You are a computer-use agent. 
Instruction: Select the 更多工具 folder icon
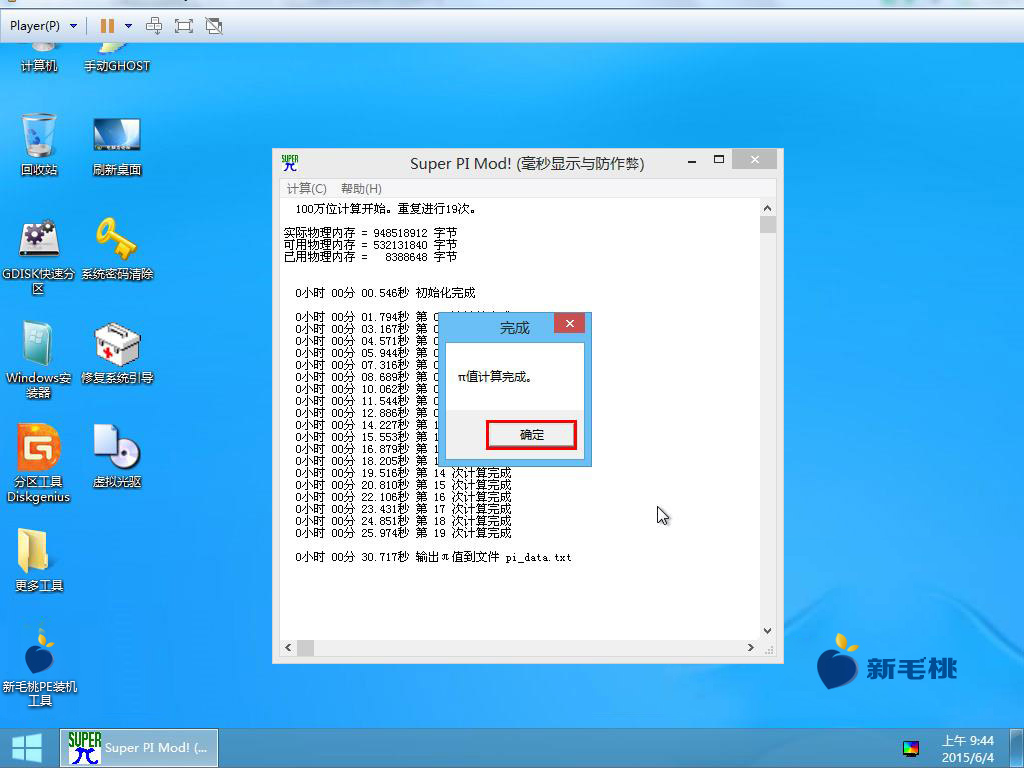click(39, 560)
